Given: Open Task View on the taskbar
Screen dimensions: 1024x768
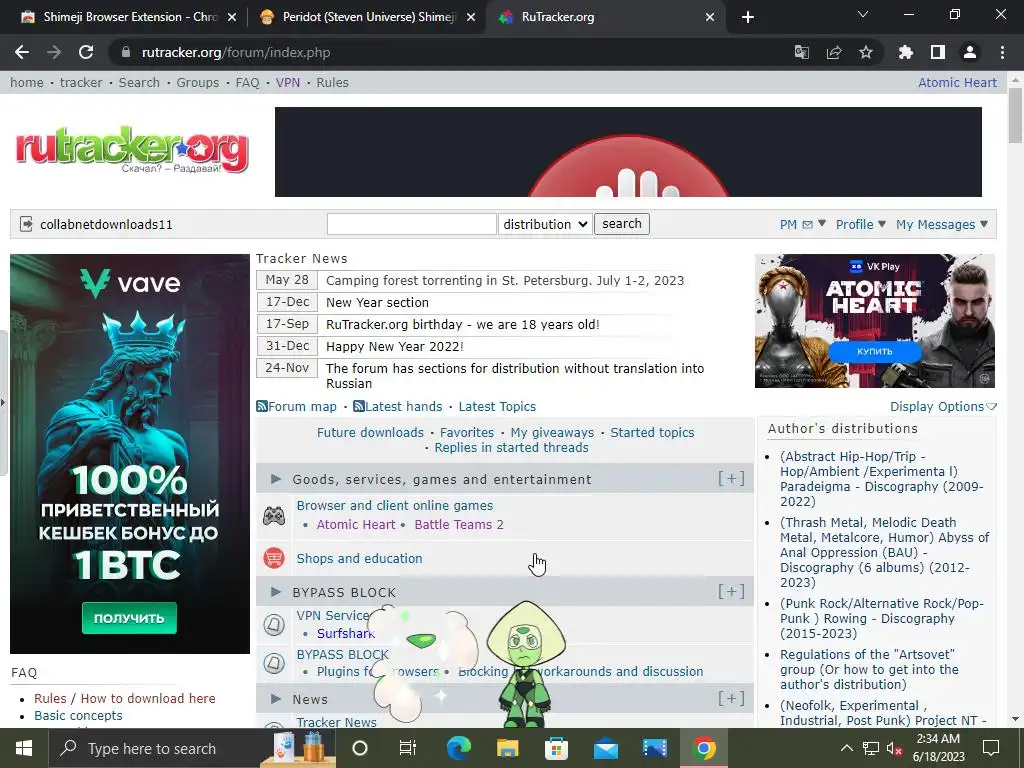Looking at the screenshot, I should click(408, 748).
